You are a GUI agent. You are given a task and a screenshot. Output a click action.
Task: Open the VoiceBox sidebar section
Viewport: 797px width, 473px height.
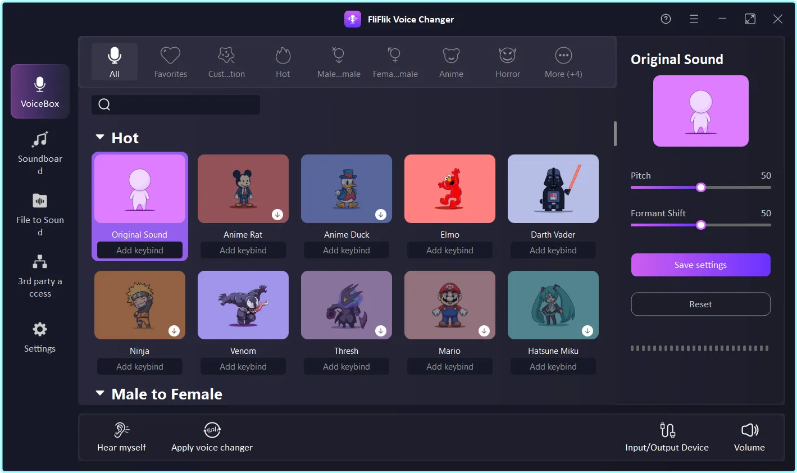[x=40, y=91]
